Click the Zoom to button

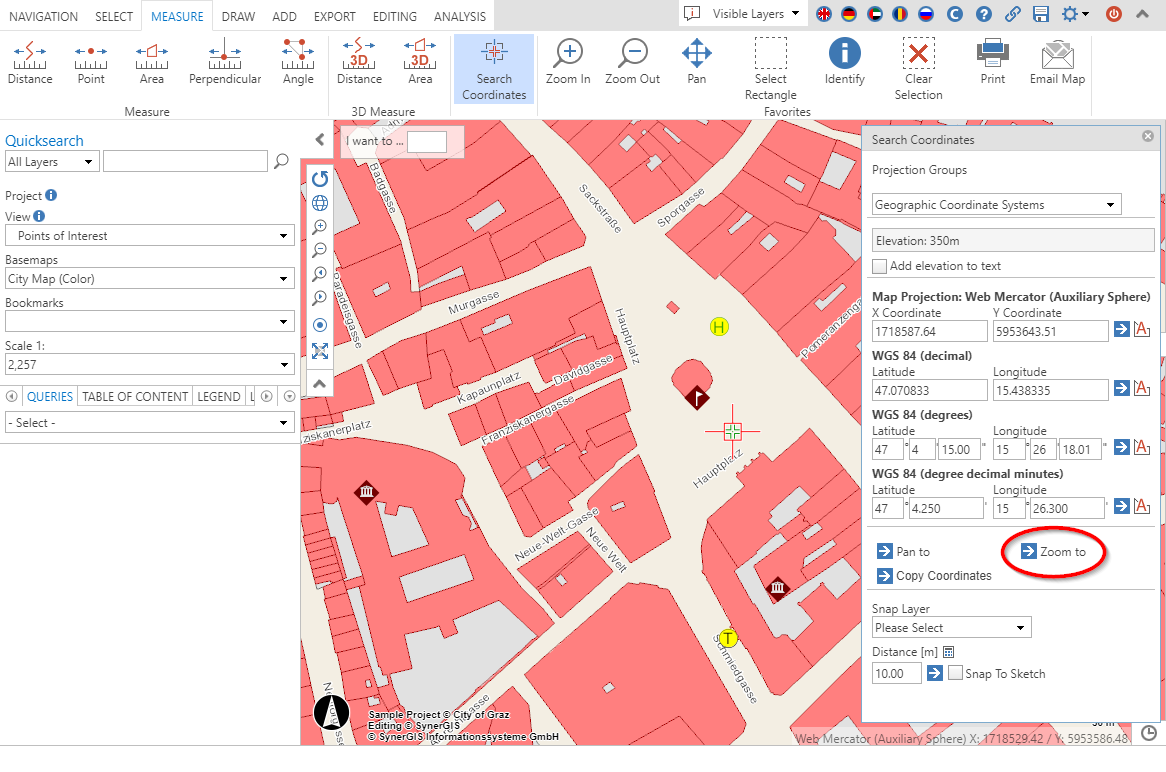coord(1051,551)
